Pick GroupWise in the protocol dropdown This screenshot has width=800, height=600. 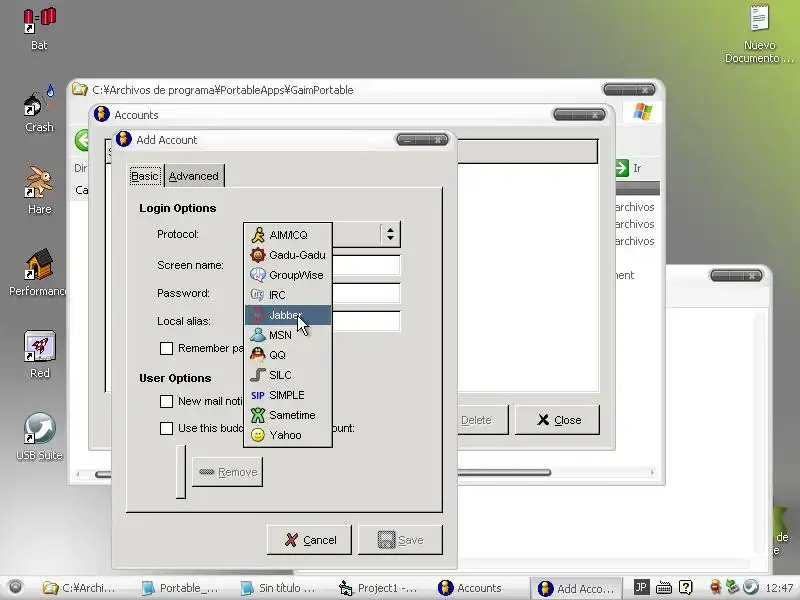point(288,275)
